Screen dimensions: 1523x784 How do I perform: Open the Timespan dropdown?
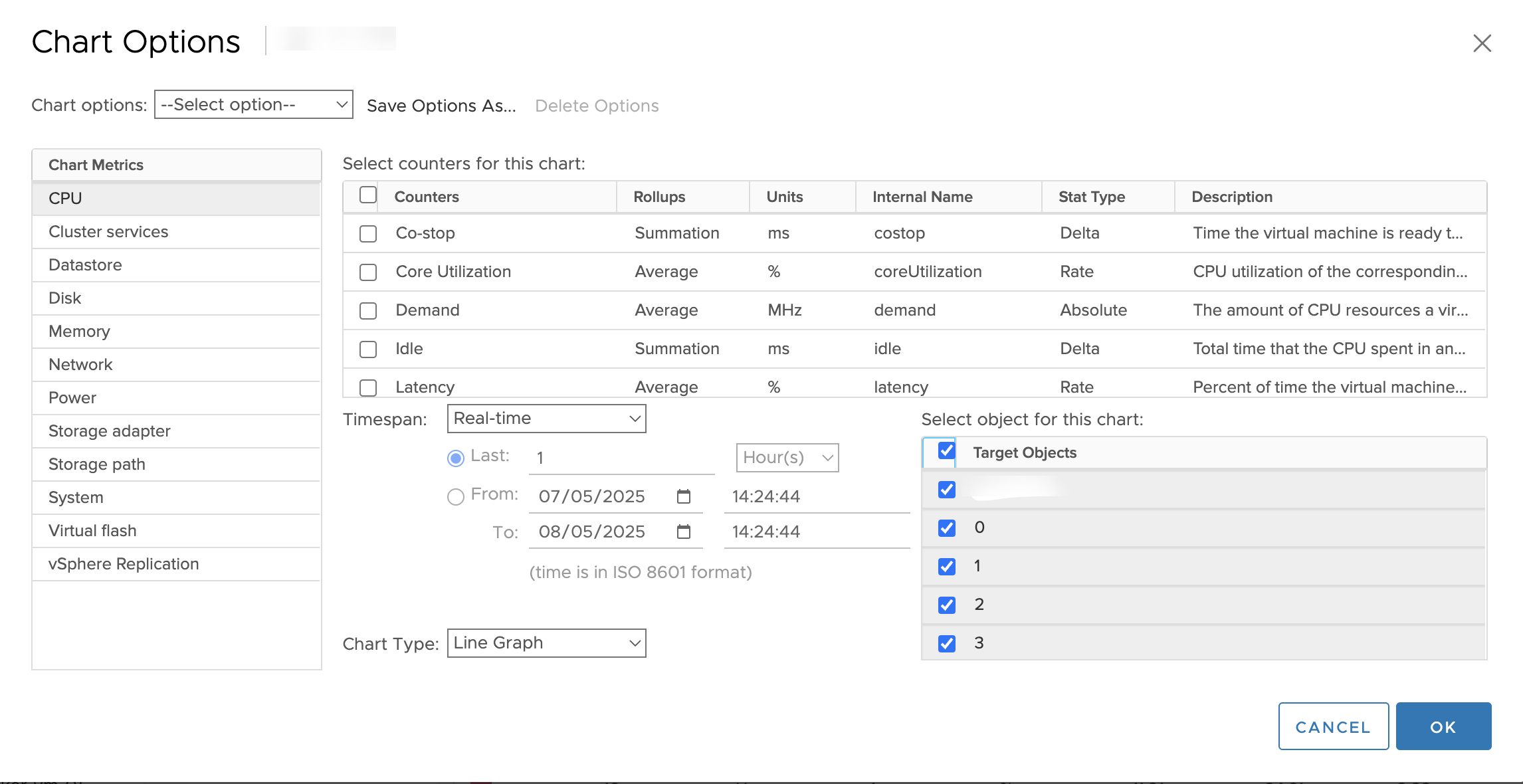pos(545,418)
